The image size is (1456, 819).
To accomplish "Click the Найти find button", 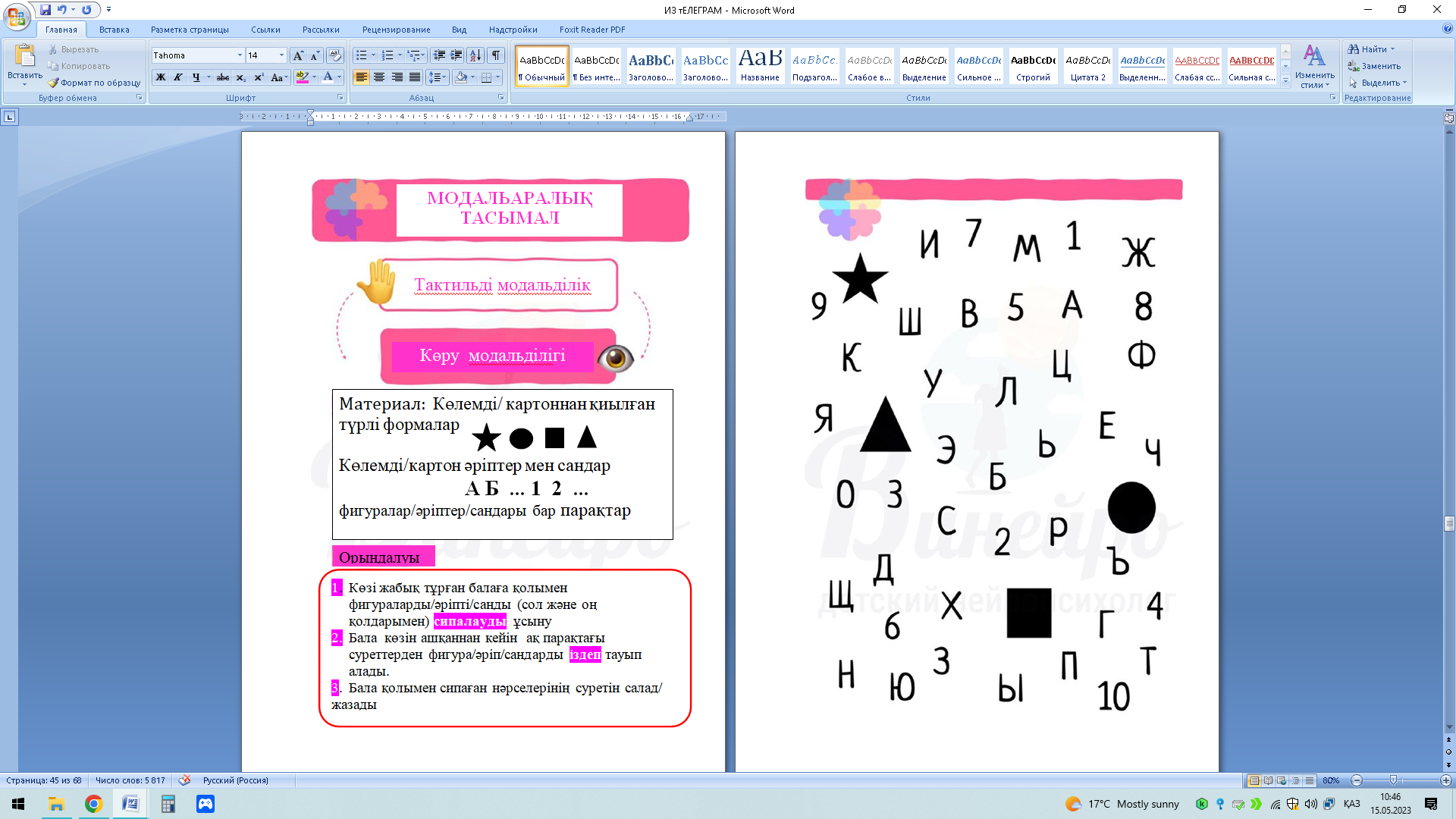I will click(x=1373, y=49).
